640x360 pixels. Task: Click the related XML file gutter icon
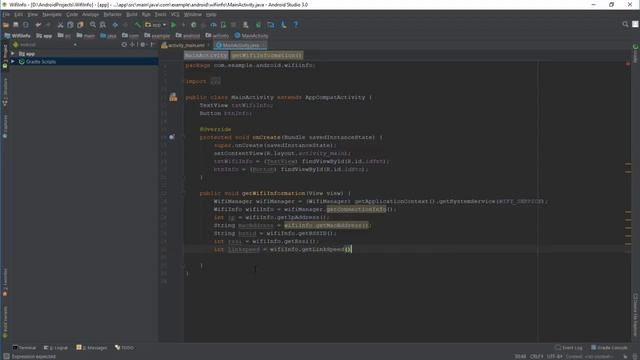click(173, 97)
